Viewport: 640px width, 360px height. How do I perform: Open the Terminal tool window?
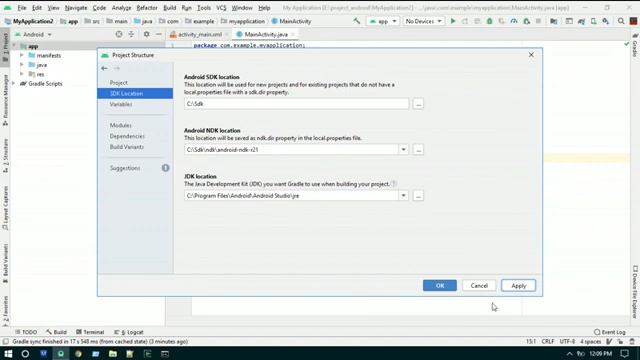point(90,332)
